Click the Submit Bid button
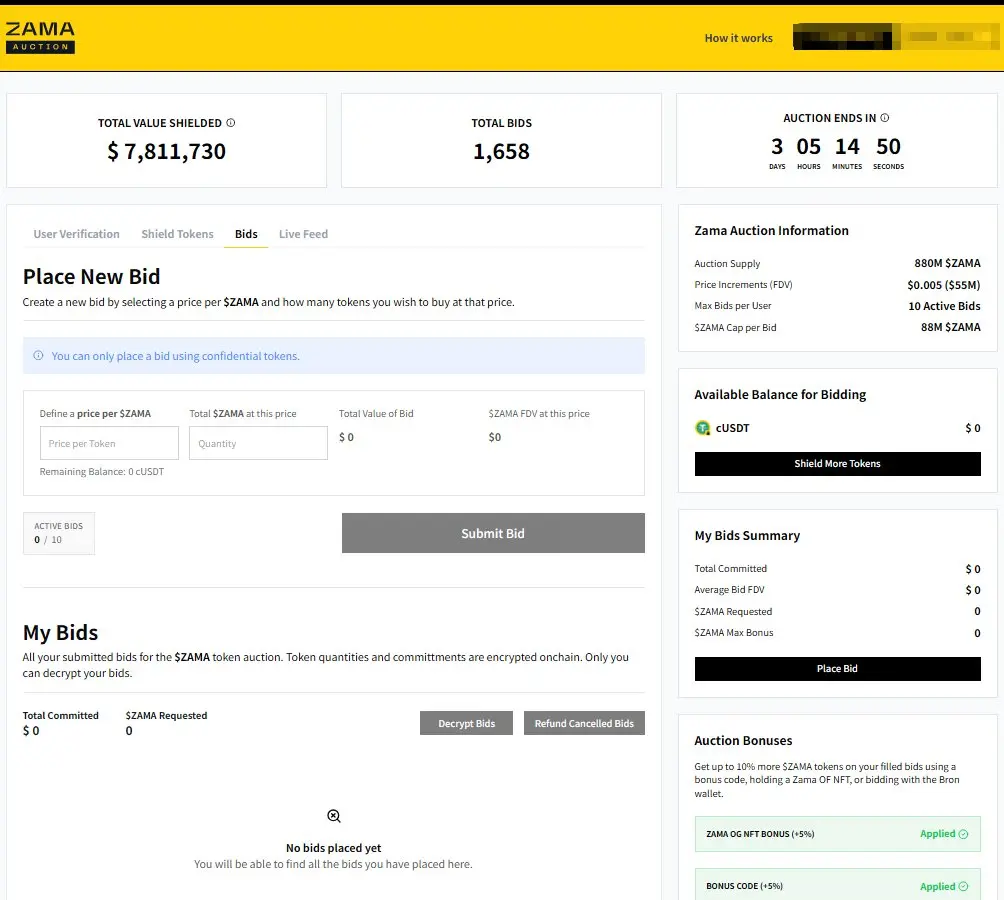Viewport: 1004px width, 900px height. pos(493,533)
